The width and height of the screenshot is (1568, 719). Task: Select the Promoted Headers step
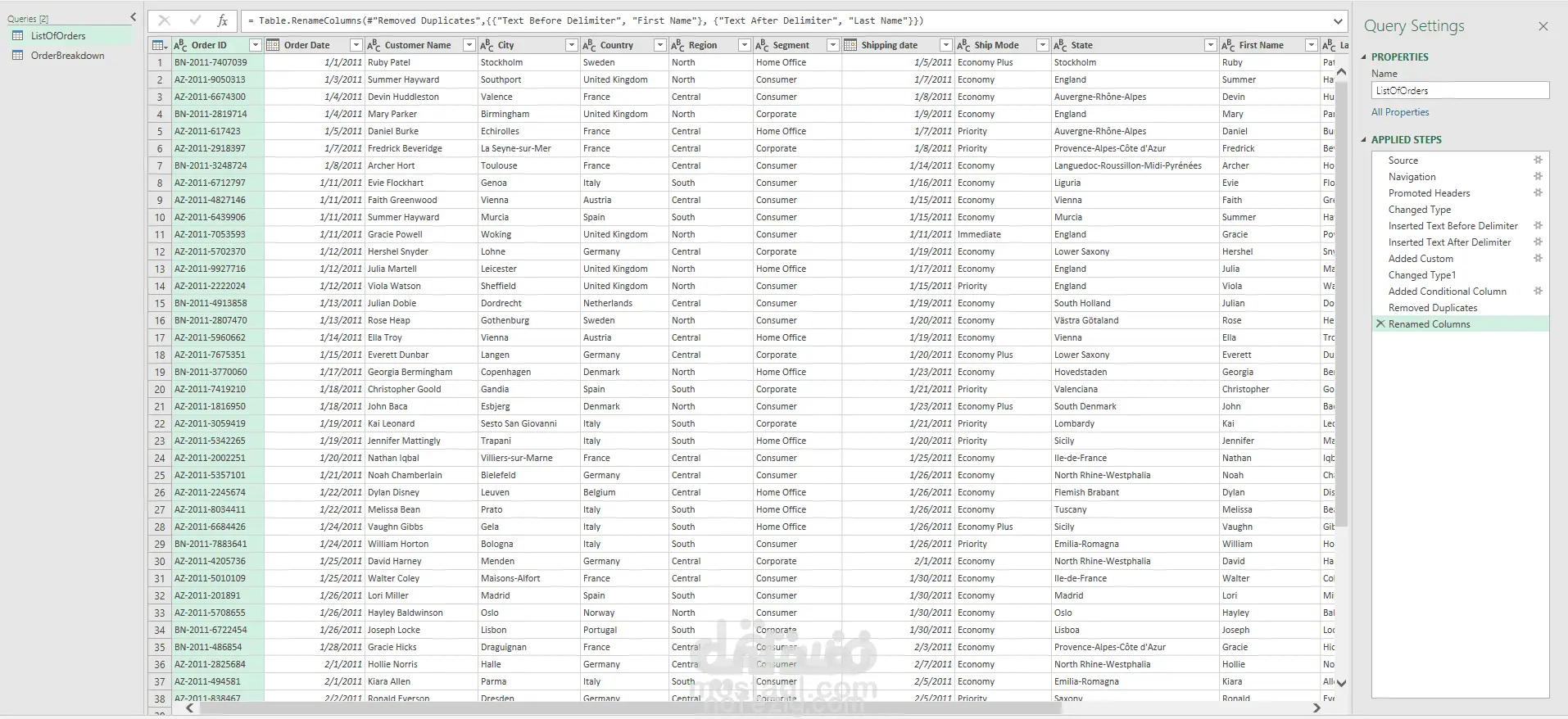1429,193
